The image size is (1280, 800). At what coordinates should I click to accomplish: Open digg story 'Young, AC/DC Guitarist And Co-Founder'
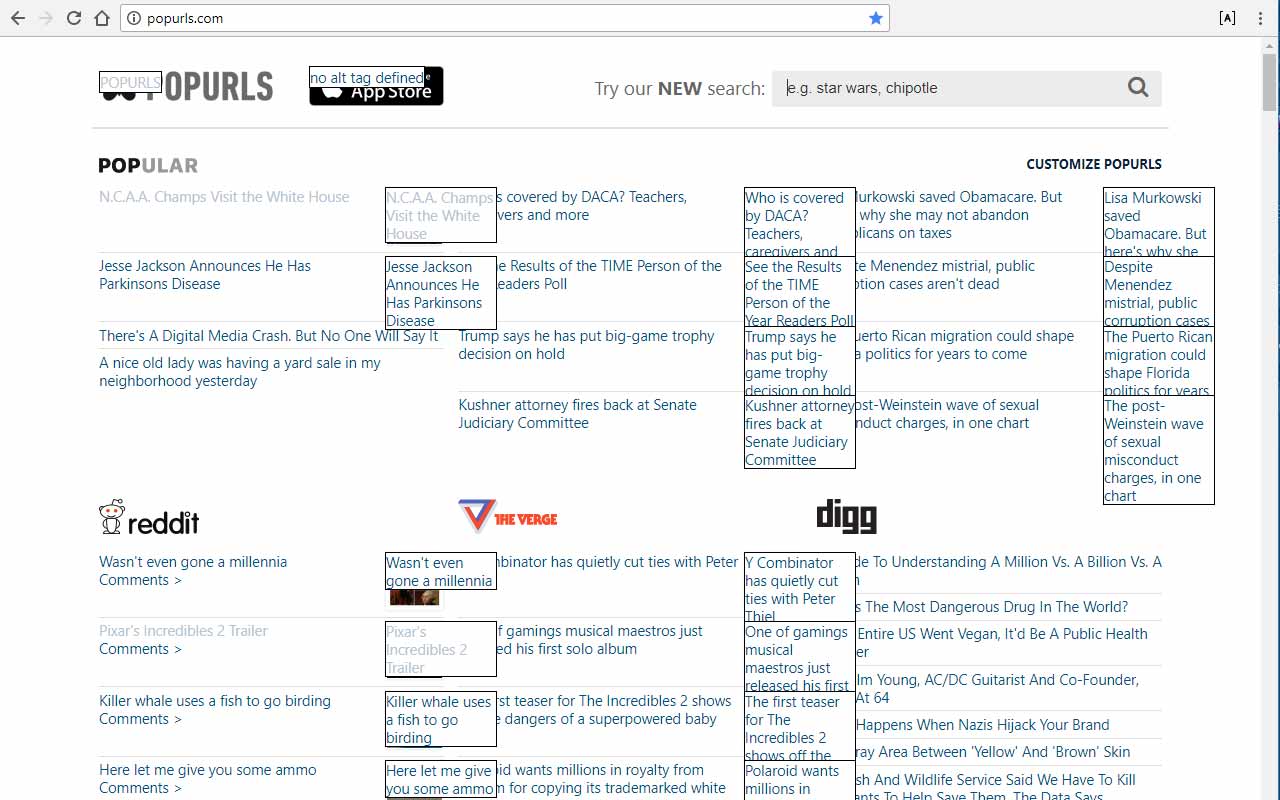[997, 689]
